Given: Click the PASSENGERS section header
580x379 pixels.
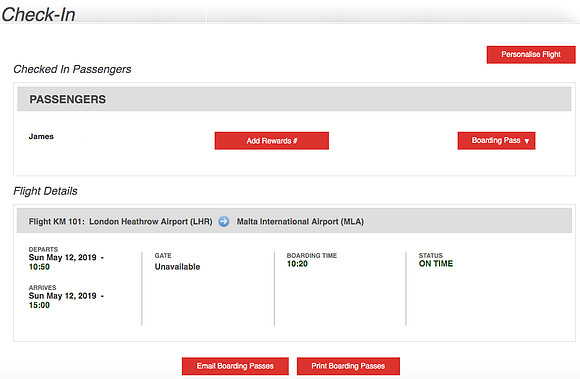Looking at the screenshot, I should point(294,99).
